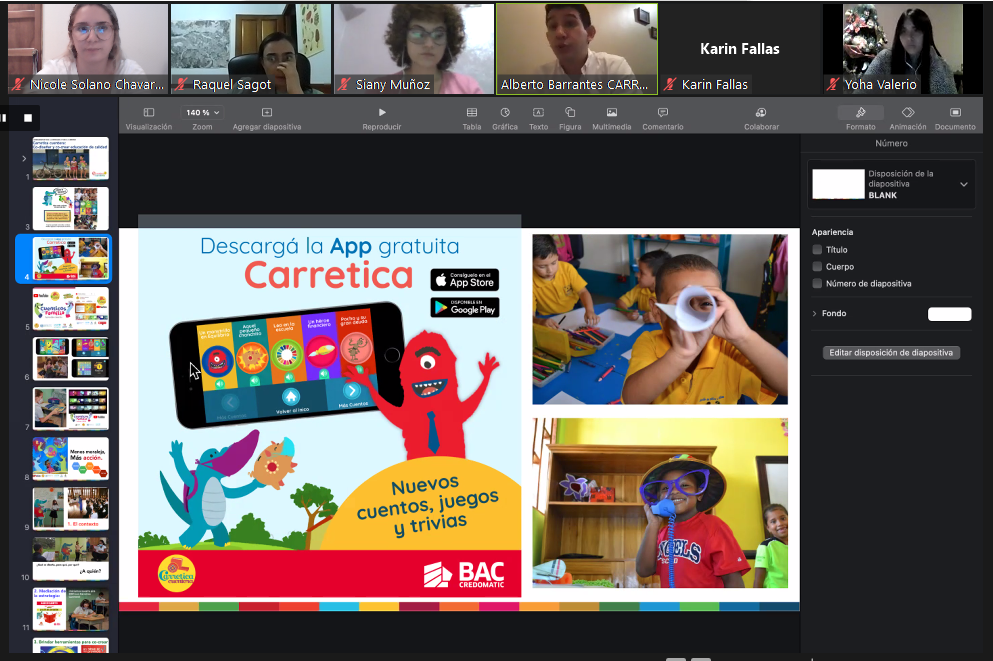Click the Google Play badge on slide
The image size is (993, 661).
[x=465, y=307]
